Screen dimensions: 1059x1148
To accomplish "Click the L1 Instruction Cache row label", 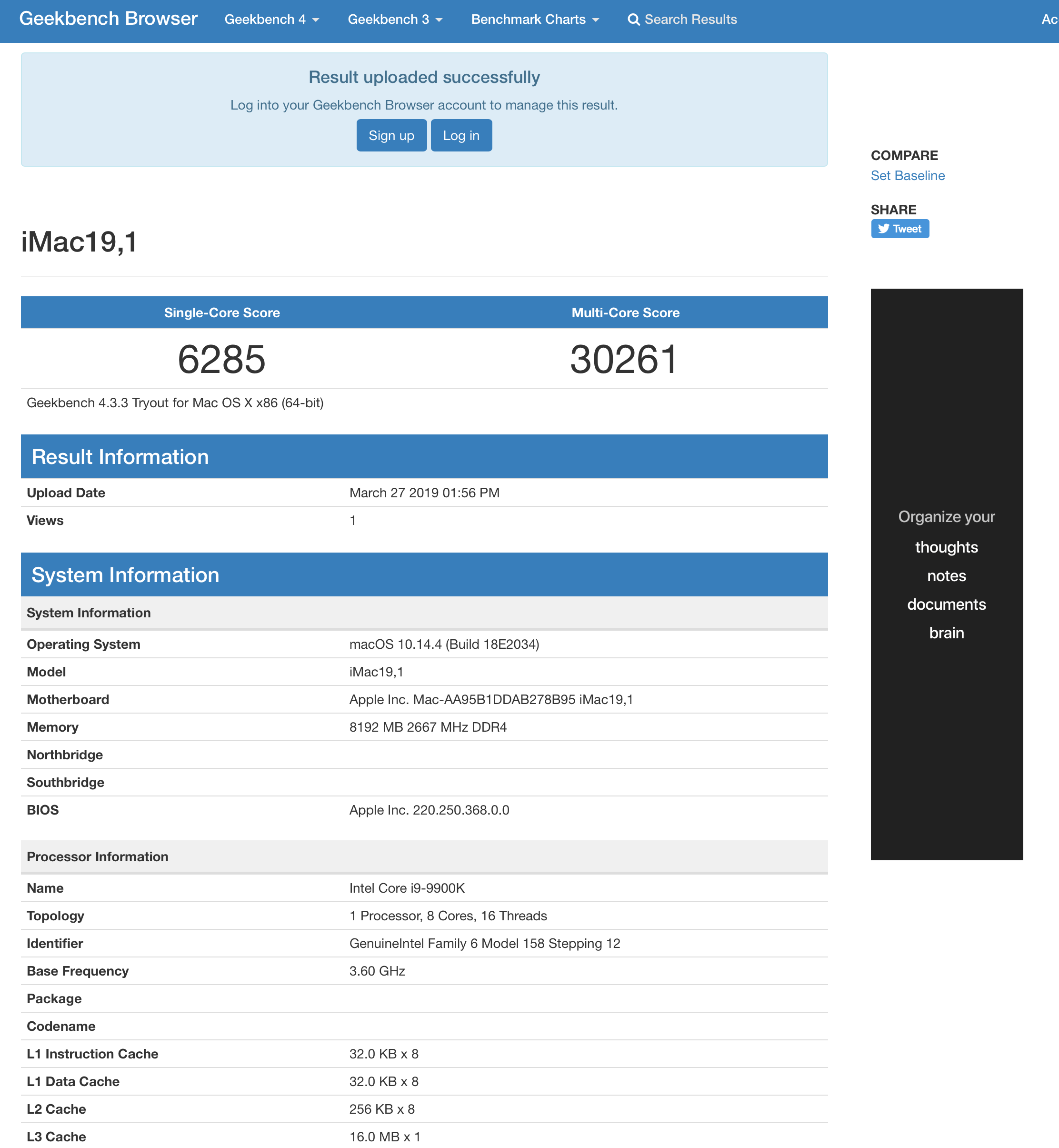I will tap(92, 1053).
